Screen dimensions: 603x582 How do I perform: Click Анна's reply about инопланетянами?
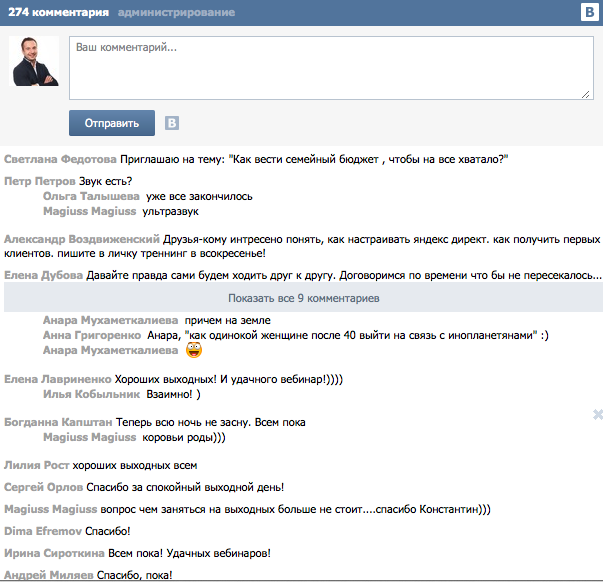point(348,335)
